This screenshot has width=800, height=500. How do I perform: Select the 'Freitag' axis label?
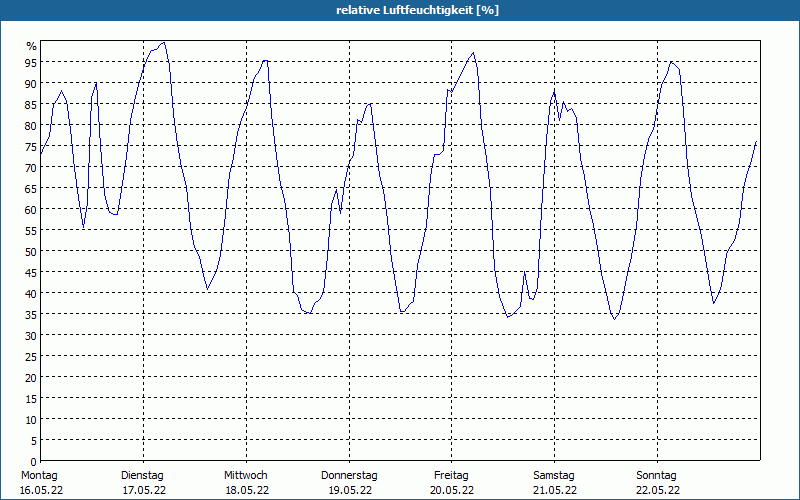pyautogui.click(x=451, y=475)
